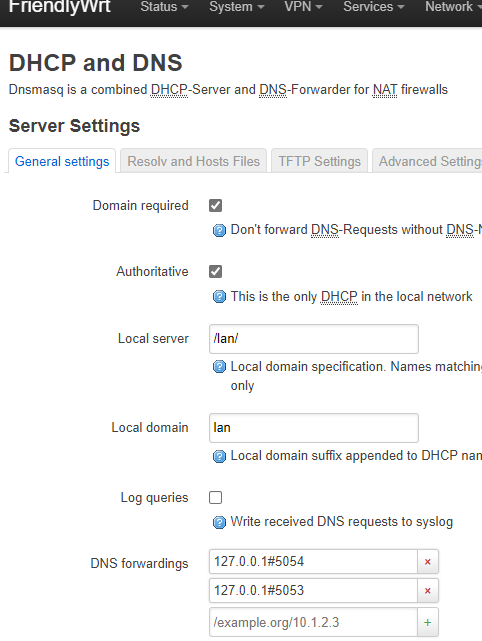Open the Status dropdown menu

coord(164,7)
